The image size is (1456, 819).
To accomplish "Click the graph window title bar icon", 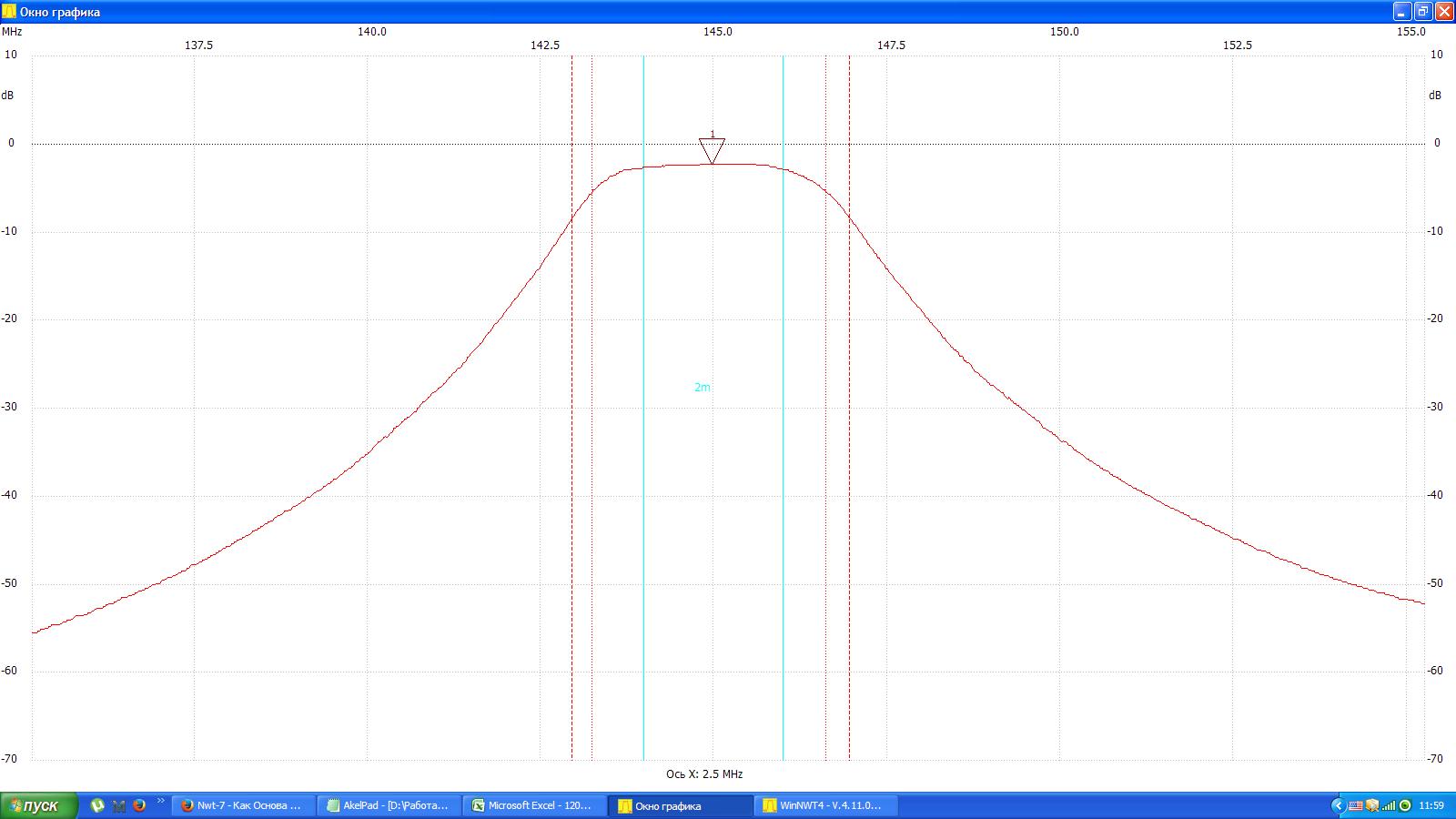I will (x=9, y=12).
